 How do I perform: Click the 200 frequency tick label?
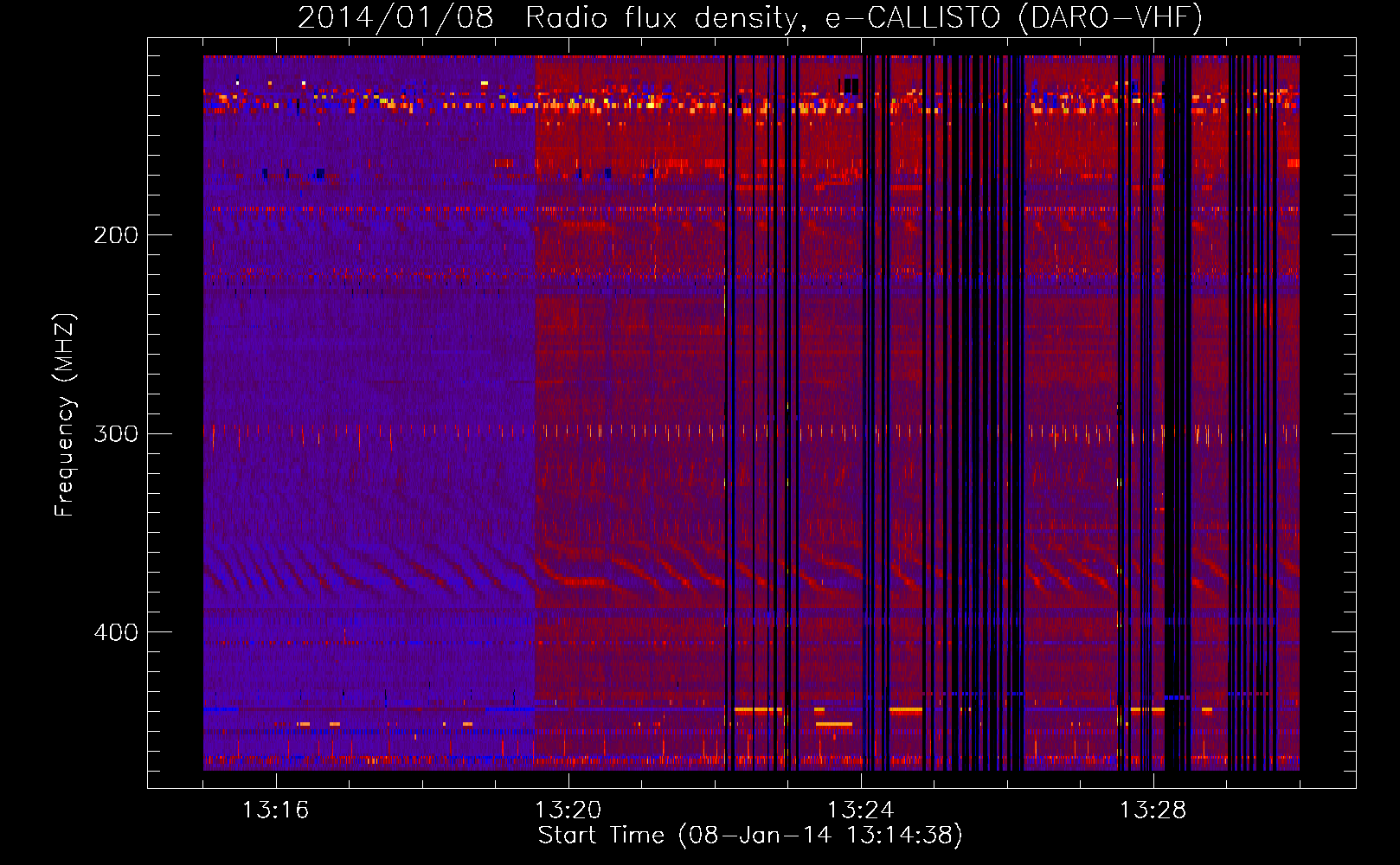pos(116,234)
